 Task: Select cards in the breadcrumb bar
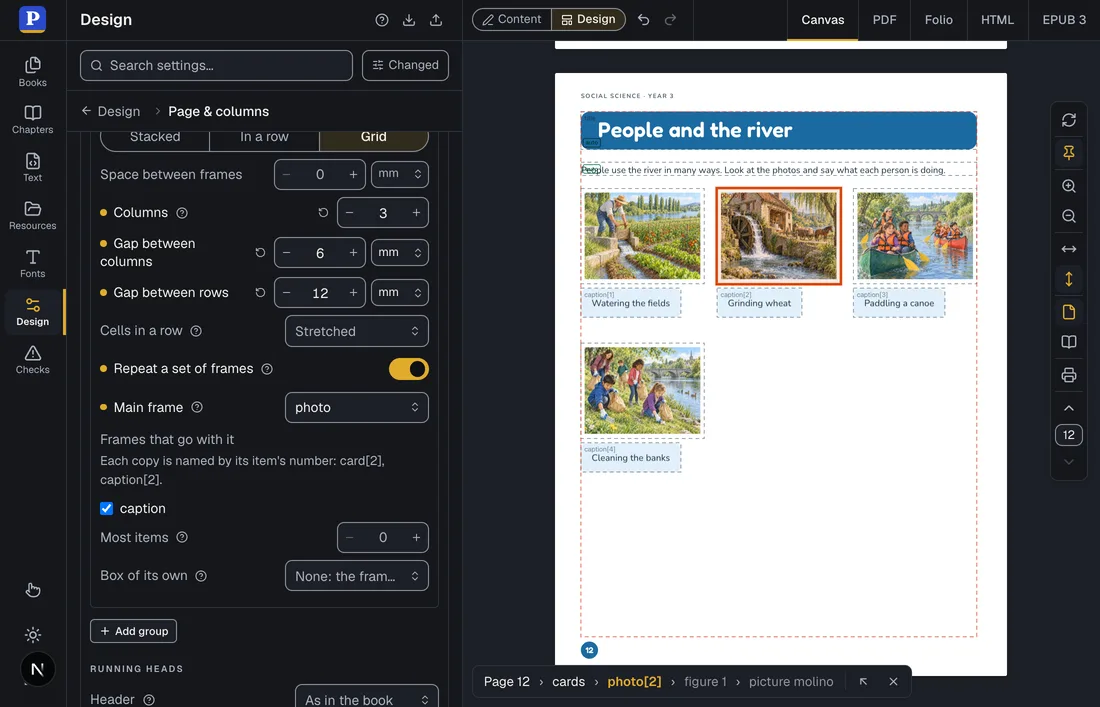[x=568, y=682]
